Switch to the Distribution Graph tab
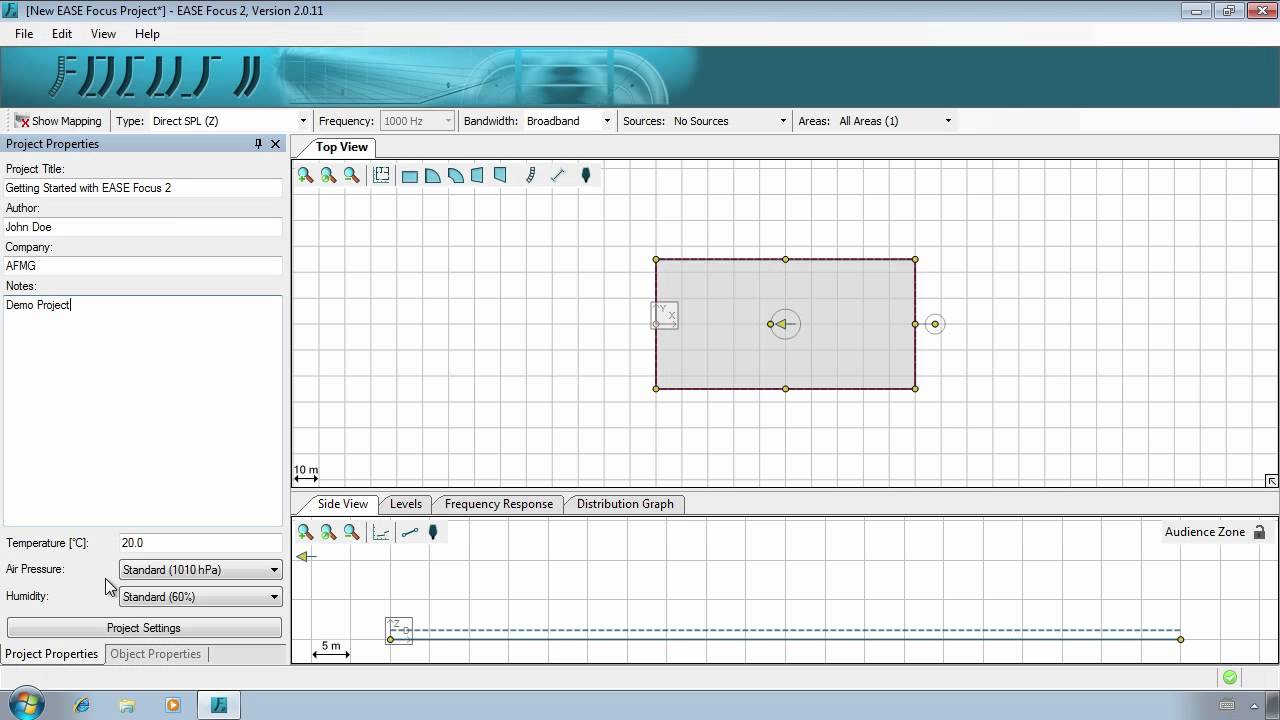The height and width of the screenshot is (720, 1280). (x=625, y=504)
